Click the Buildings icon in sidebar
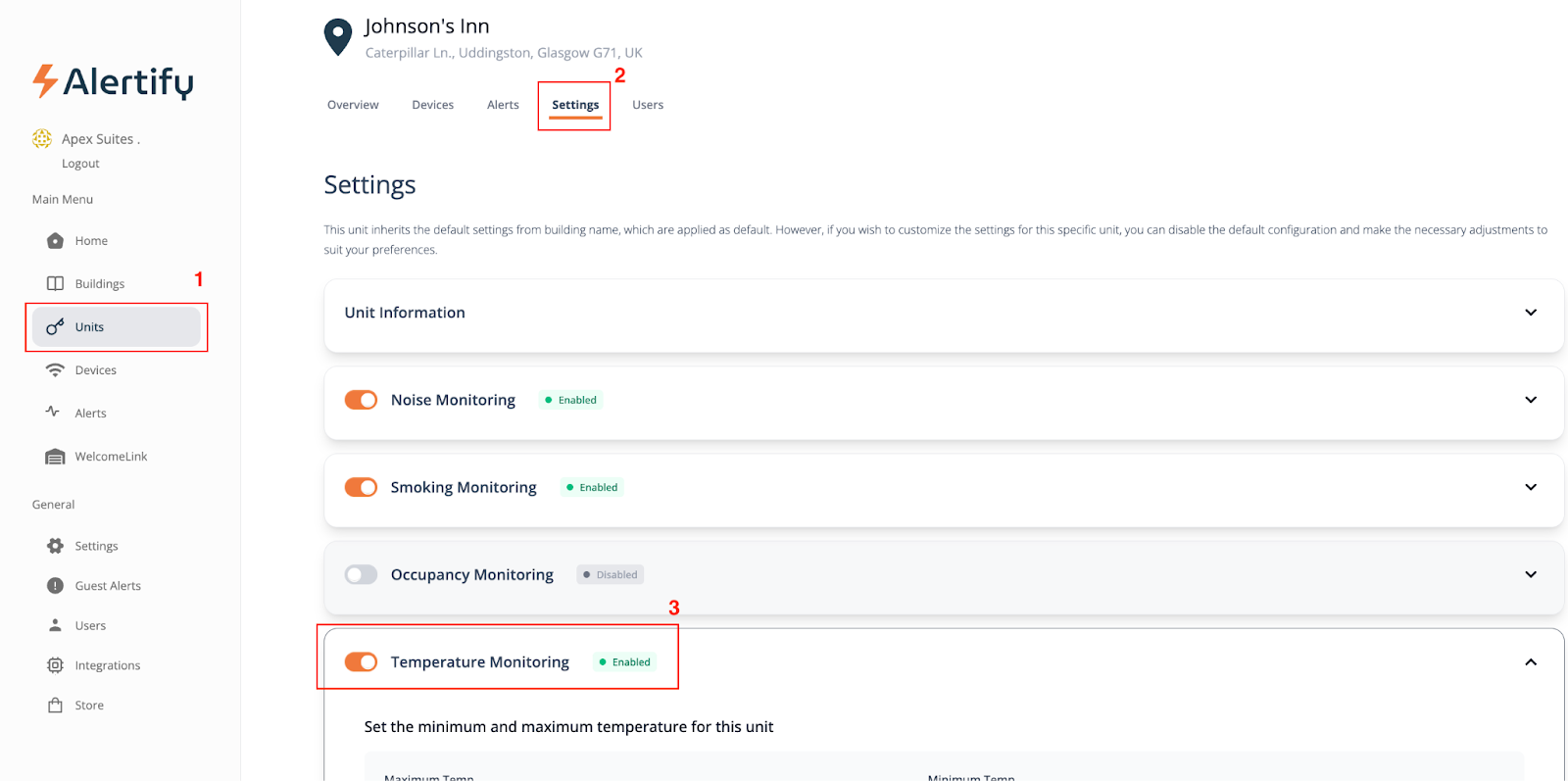 [56, 284]
